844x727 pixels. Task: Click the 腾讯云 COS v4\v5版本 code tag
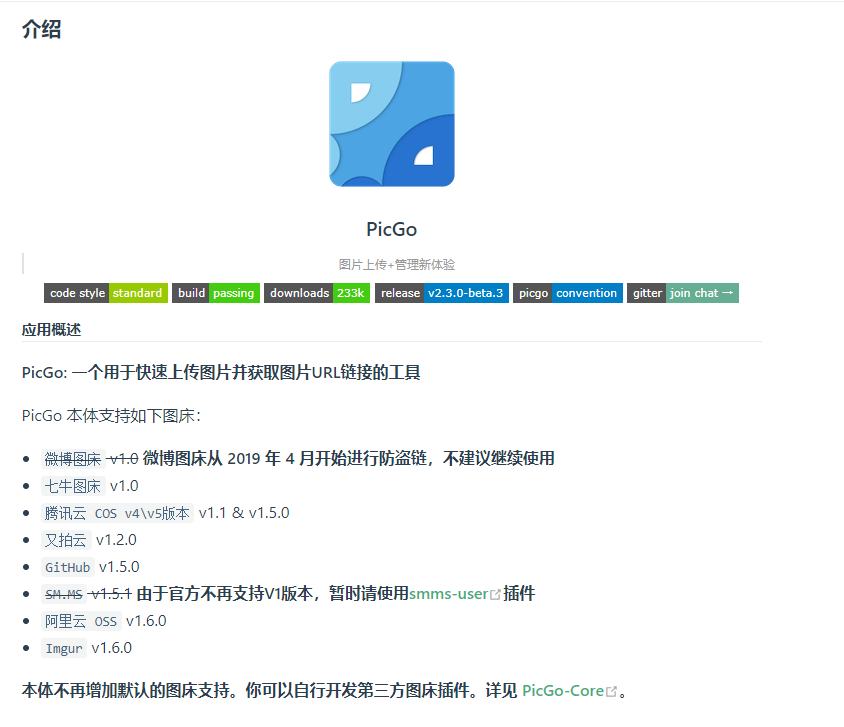point(117,513)
